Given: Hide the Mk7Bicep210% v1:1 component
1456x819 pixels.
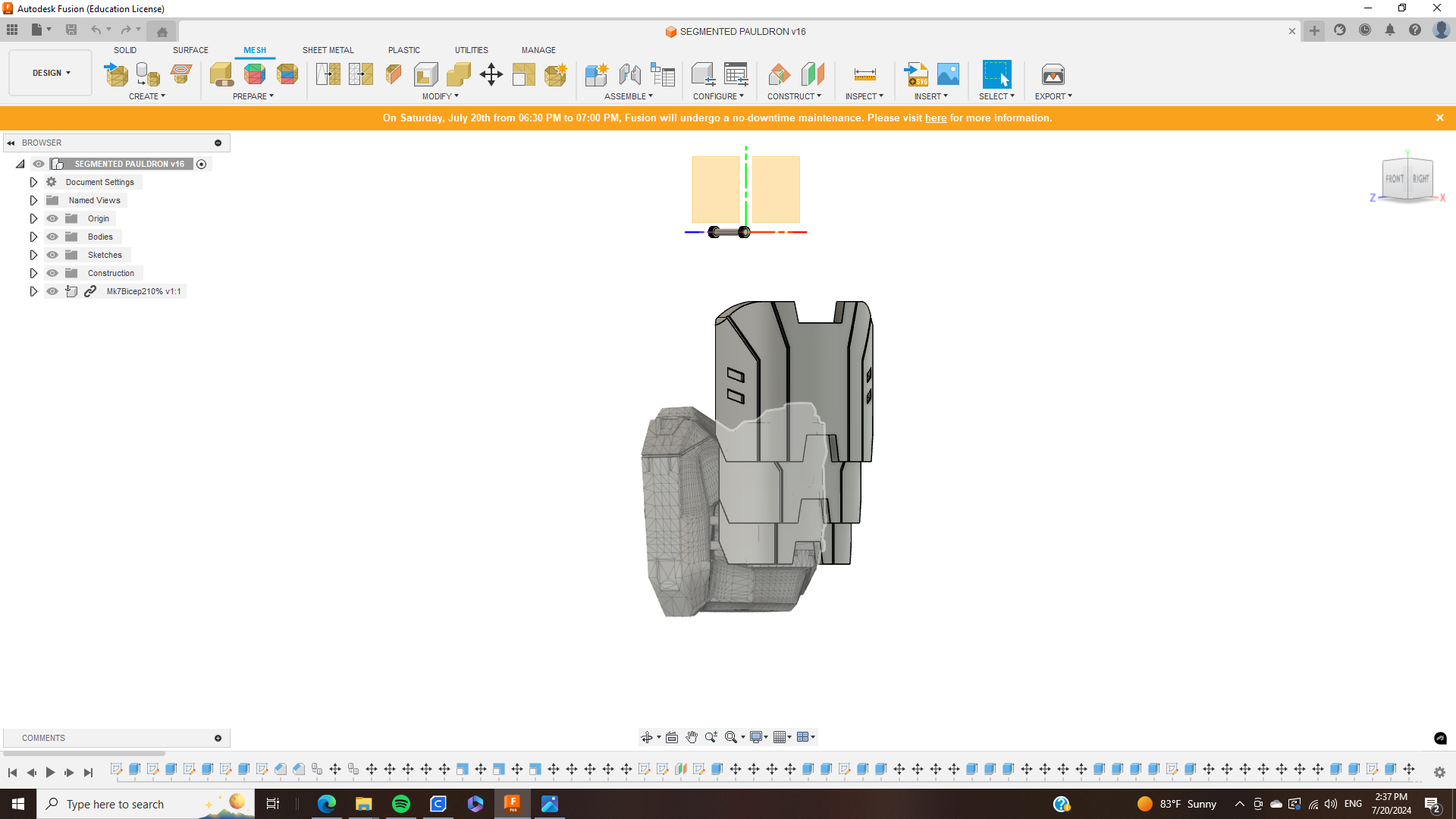Looking at the screenshot, I should pos(52,291).
